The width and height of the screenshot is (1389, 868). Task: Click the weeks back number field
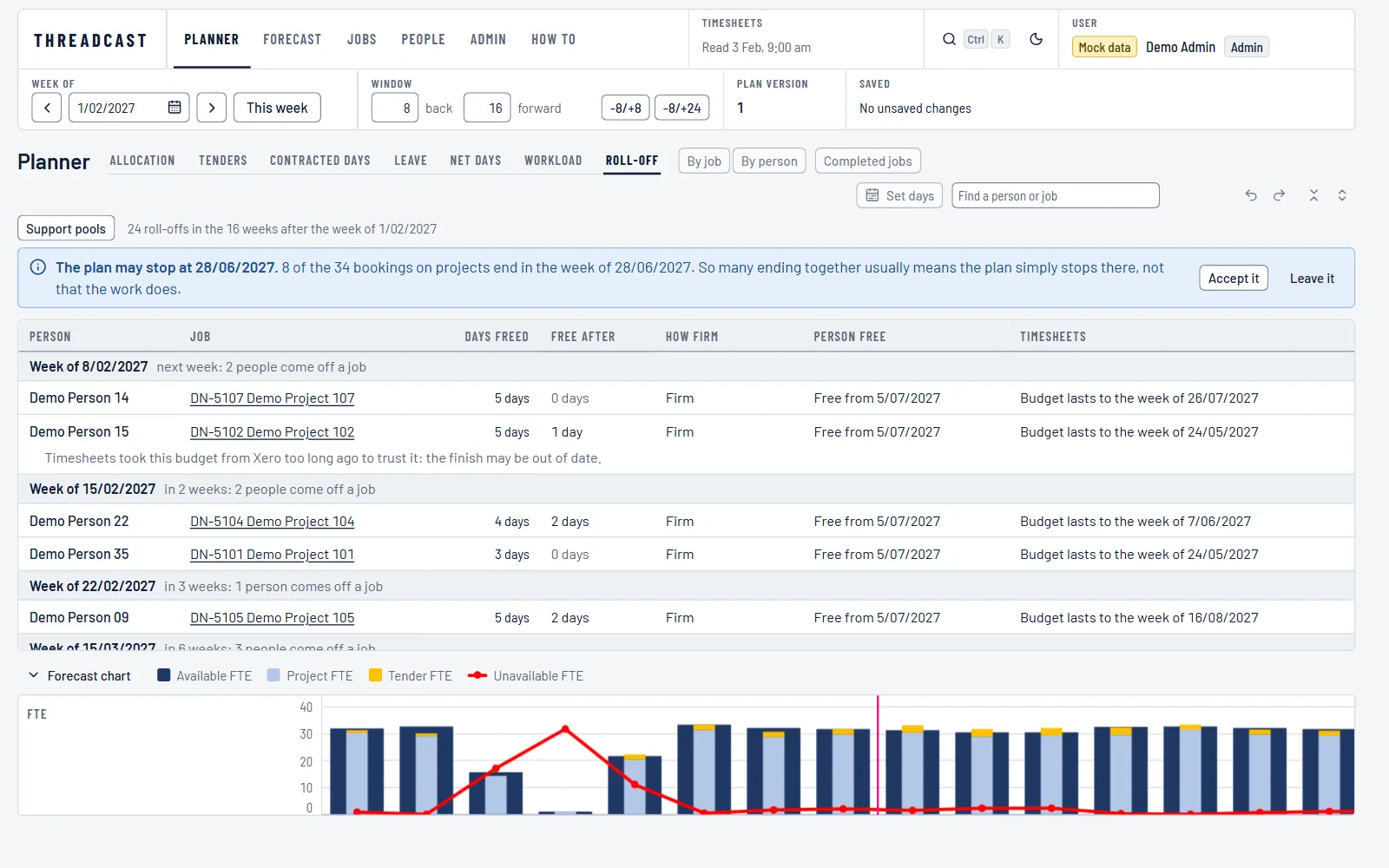[x=395, y=108]
